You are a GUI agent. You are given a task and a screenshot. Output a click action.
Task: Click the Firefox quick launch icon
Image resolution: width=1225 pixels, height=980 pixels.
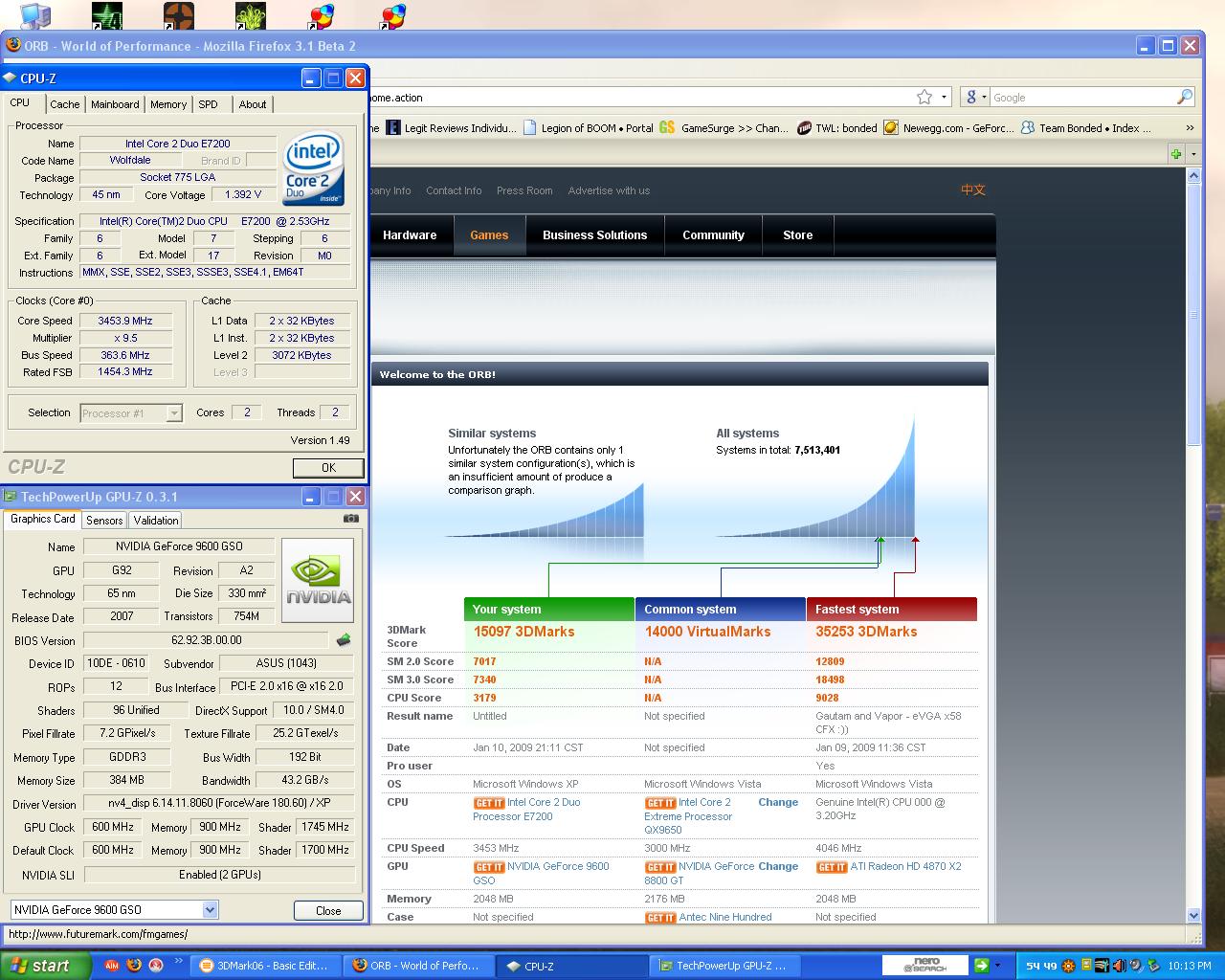(x=134, y=966)
